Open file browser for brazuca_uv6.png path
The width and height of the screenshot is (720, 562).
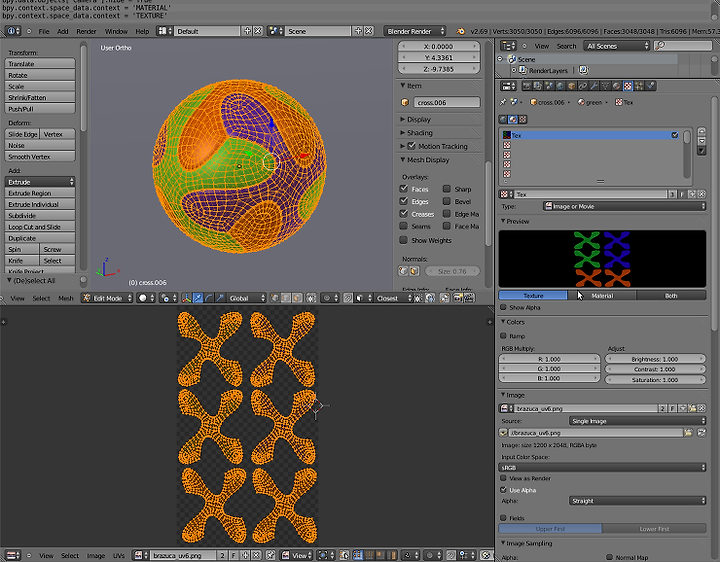688,433
